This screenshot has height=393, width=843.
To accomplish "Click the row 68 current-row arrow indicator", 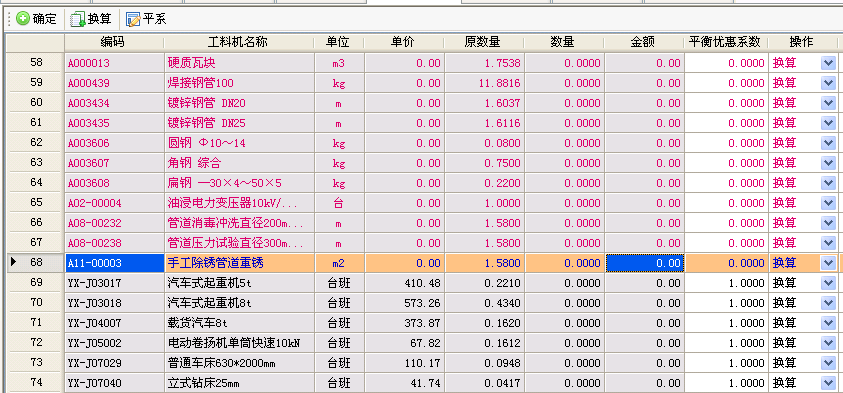I will [13, 262].
